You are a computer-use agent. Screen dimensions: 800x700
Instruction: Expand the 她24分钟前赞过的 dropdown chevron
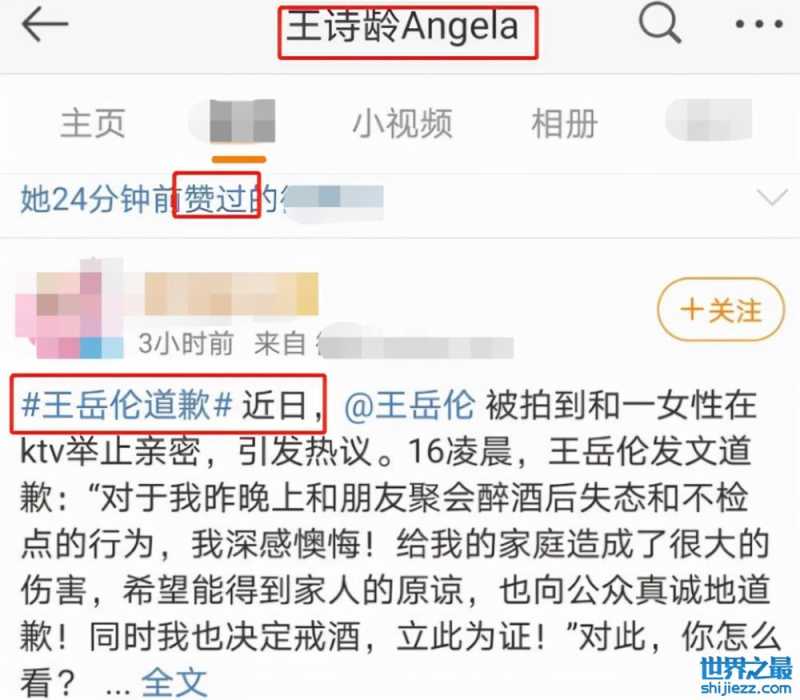772,197
